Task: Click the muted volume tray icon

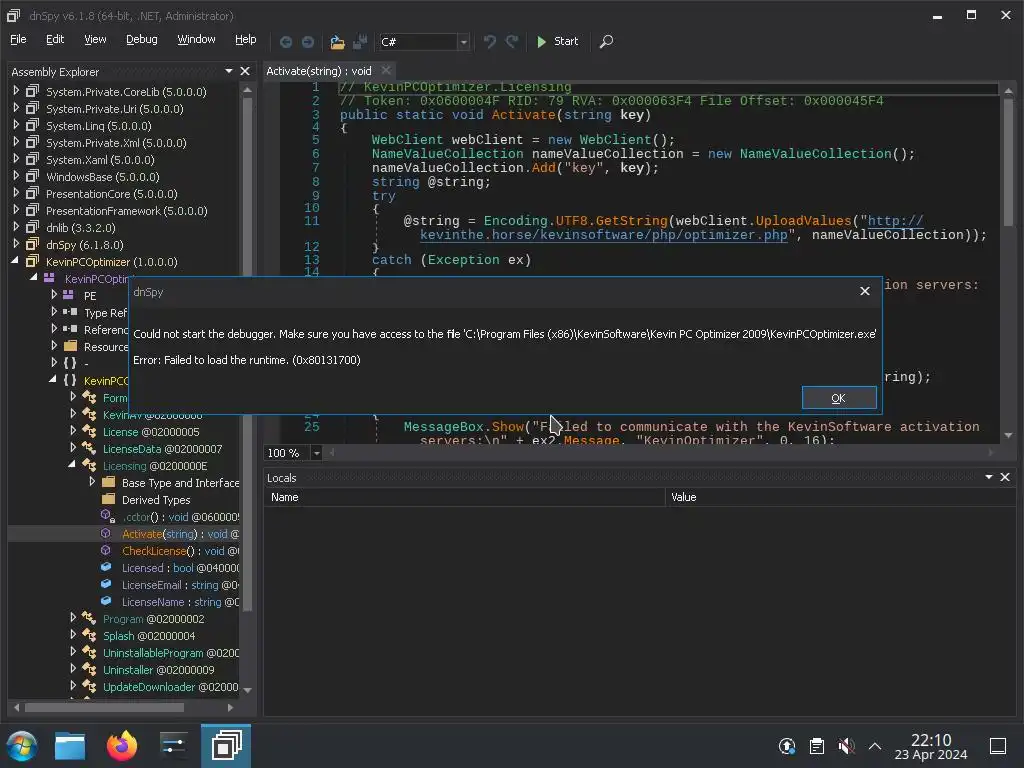Action: point(846,746)
